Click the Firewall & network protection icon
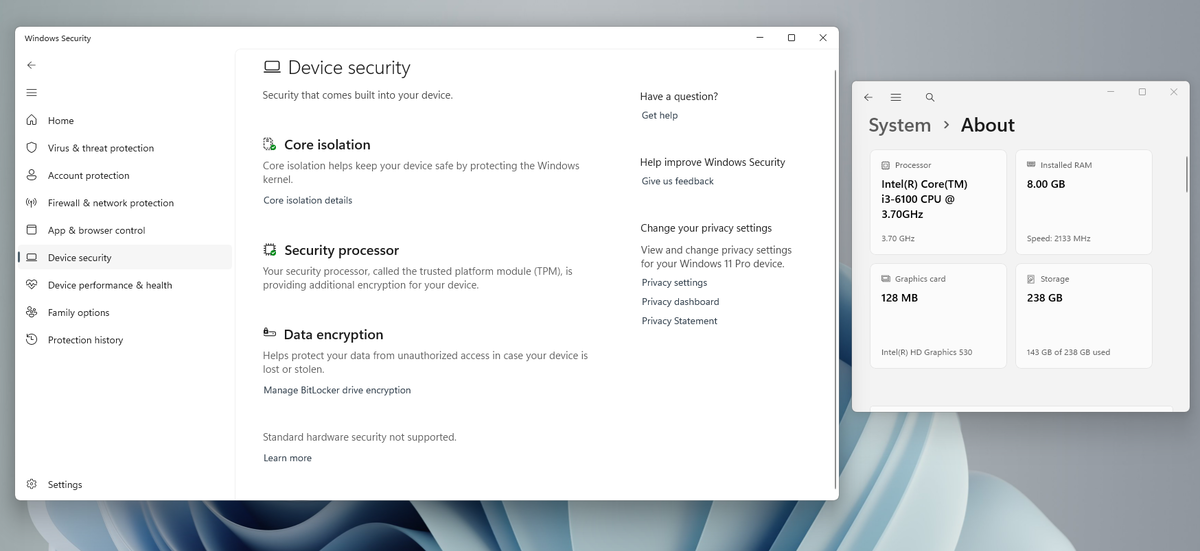 click(31, 203)
